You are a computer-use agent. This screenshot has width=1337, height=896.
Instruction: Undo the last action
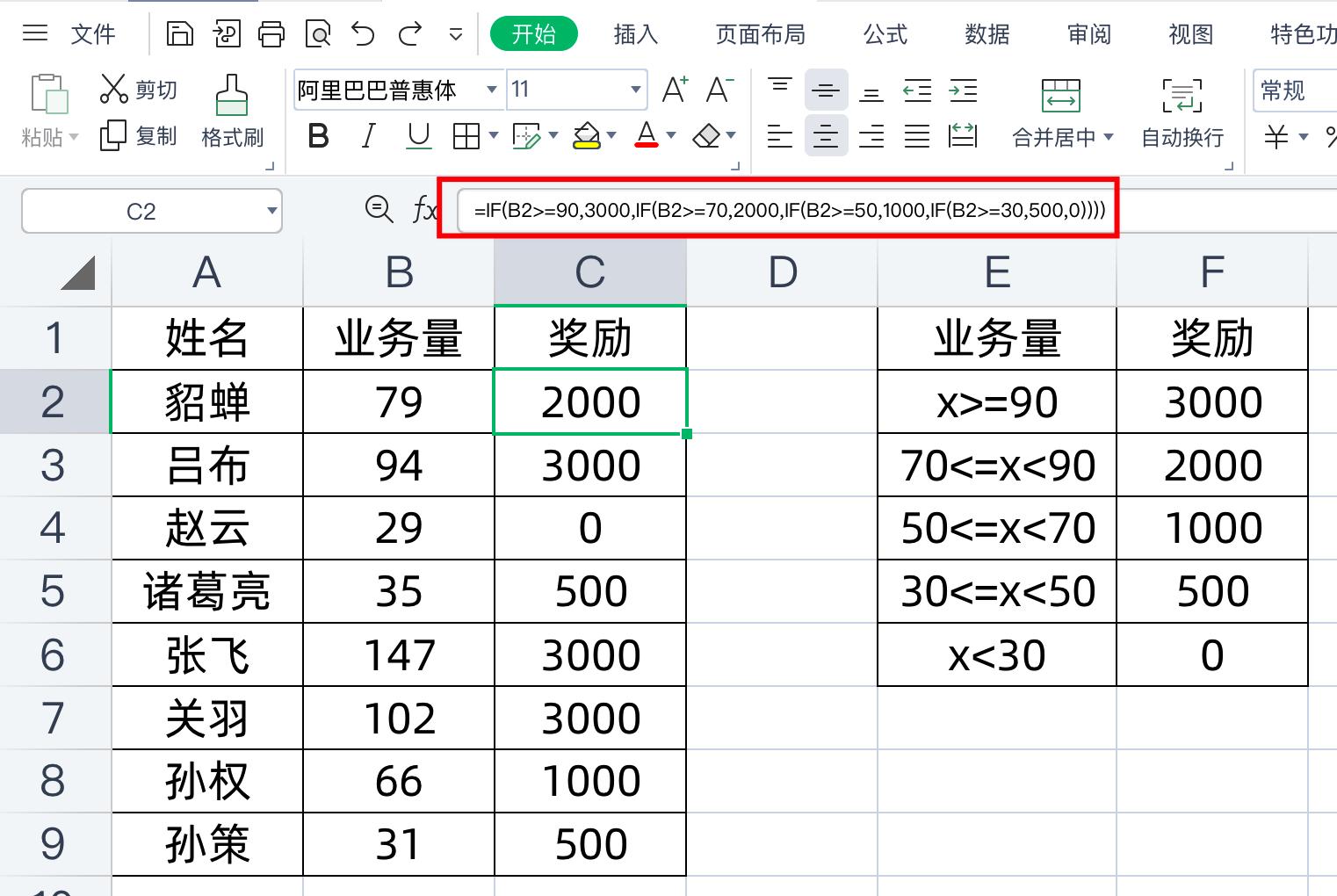[361, 33]
